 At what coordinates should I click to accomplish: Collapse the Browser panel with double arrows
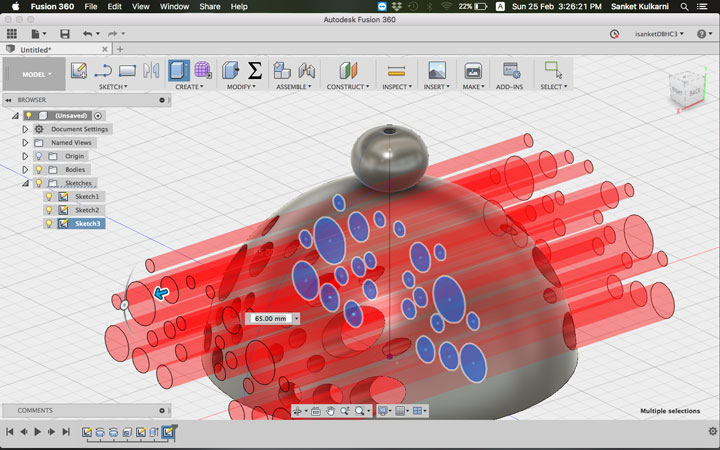click(x=8, y=100)
